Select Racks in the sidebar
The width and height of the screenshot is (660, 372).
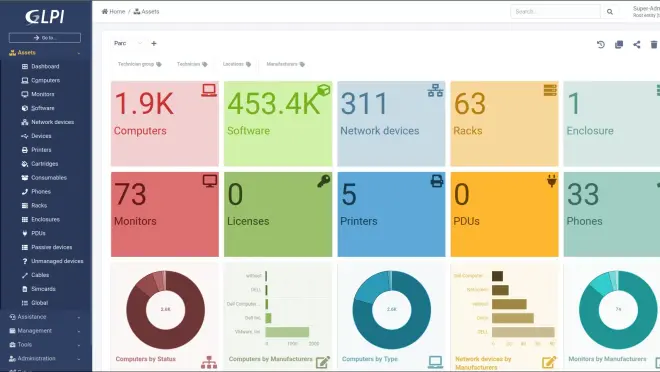coord(34,205)
